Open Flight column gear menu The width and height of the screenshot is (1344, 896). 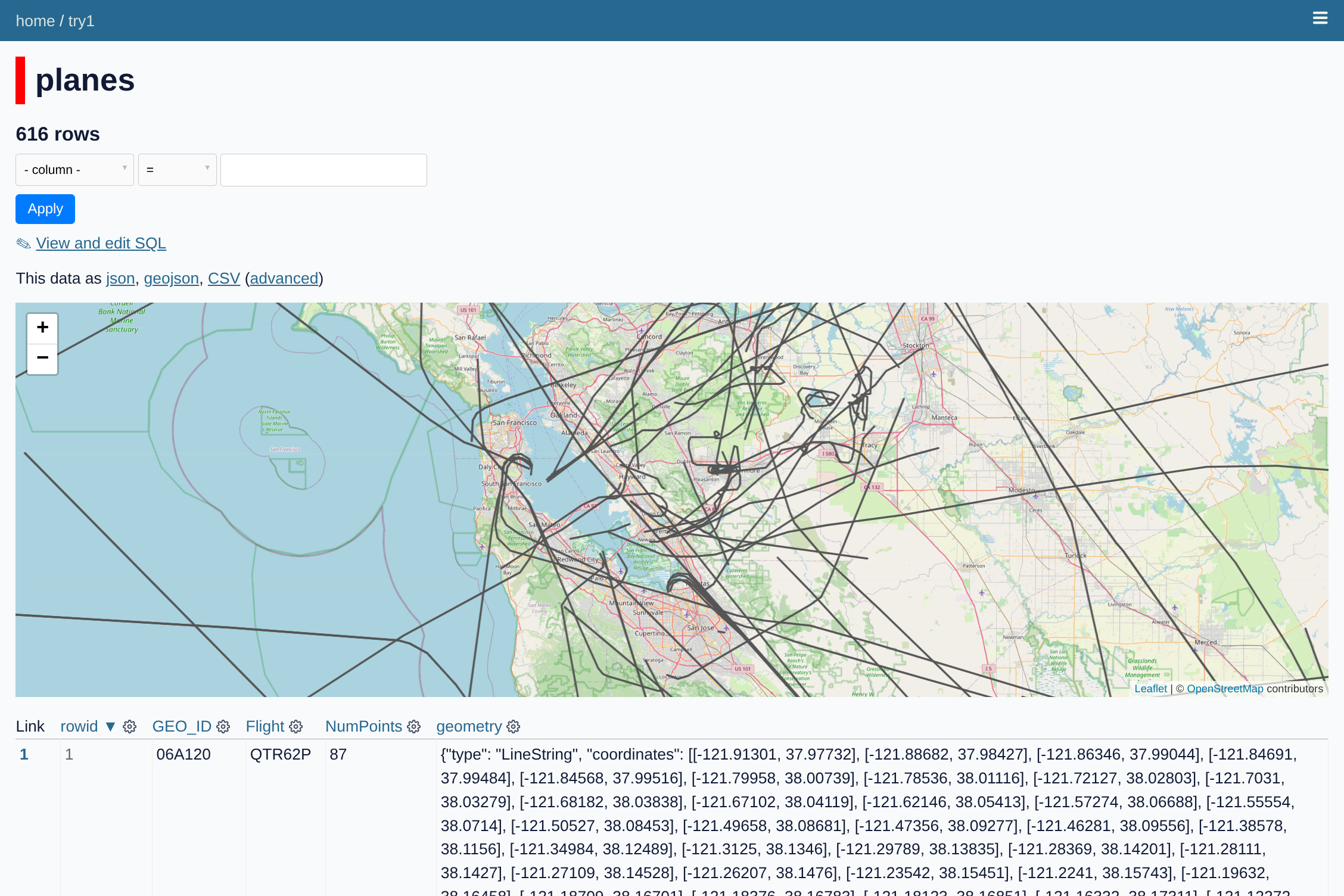[x=296, y=727]
